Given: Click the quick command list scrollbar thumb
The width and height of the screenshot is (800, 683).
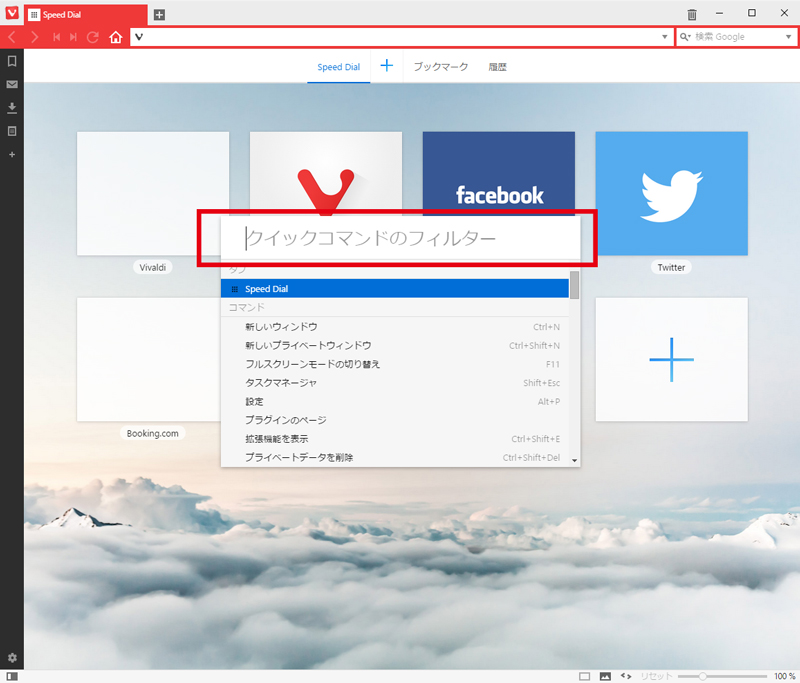Looking at the screenshot, I should coord(574,285).
